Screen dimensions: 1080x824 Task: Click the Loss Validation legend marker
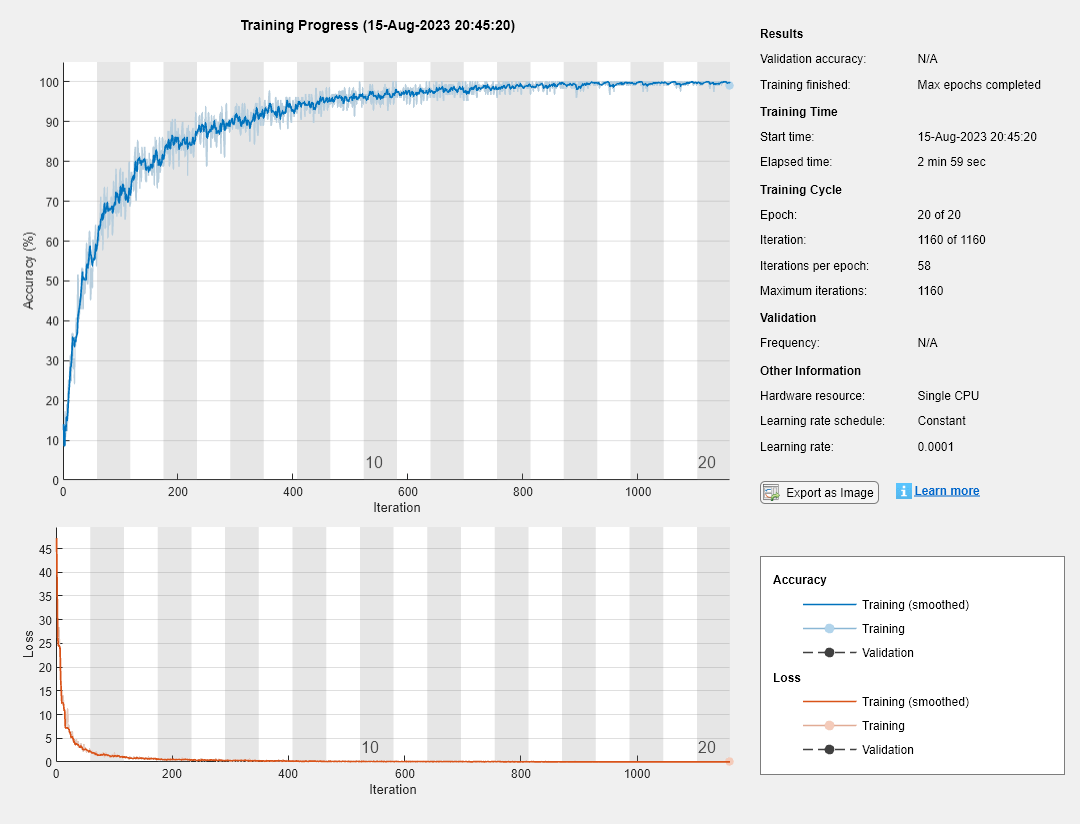(x=829, y=750)
